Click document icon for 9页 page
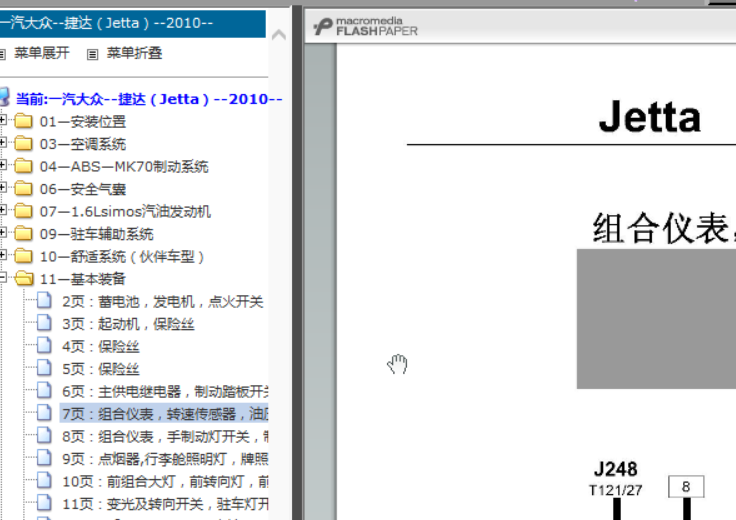Viewport: 736px width, 520px height. tap(44, 458)
